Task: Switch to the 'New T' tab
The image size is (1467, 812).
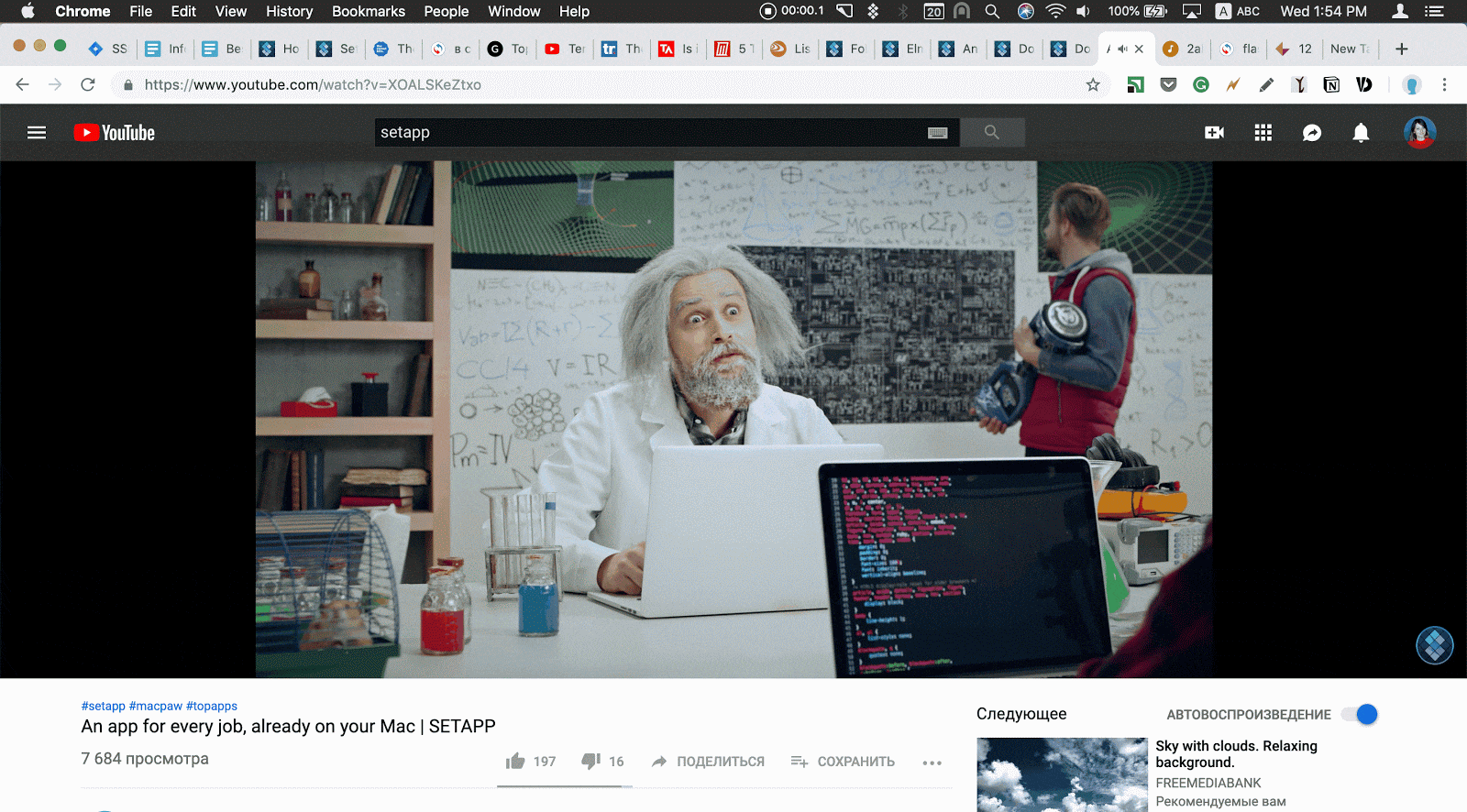Action: click(x=1350, y=49)
